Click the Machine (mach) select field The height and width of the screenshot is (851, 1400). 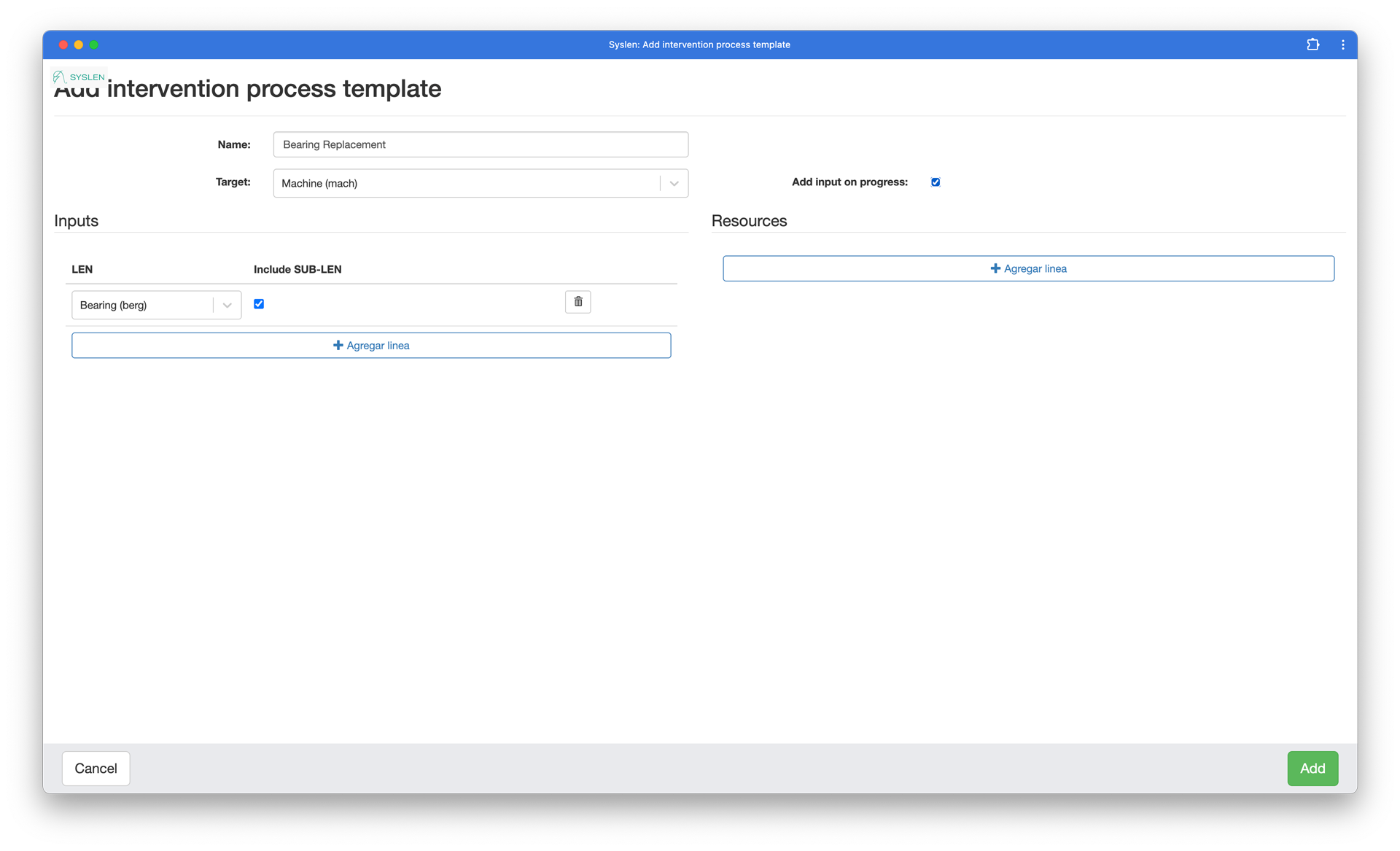click(x=467, y=184)
